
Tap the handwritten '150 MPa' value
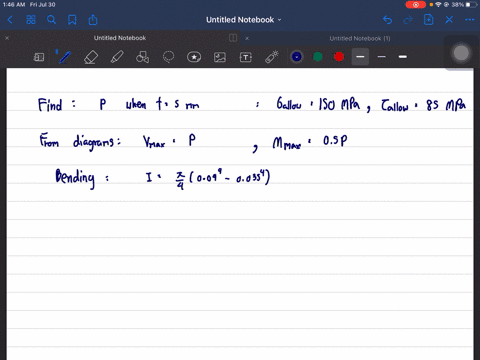click(340, 104)
